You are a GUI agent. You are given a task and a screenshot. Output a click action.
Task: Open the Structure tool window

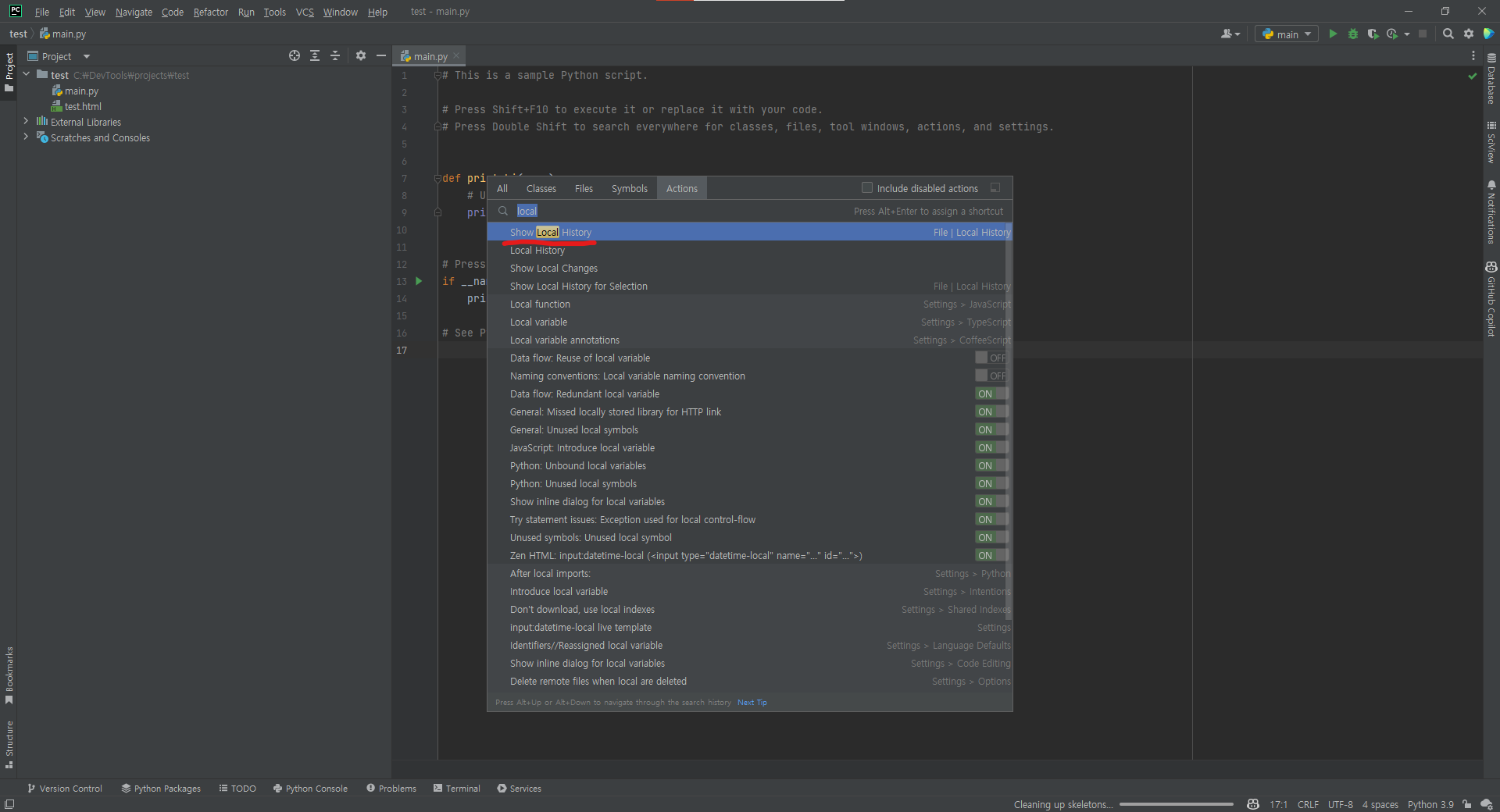[9, 744]
